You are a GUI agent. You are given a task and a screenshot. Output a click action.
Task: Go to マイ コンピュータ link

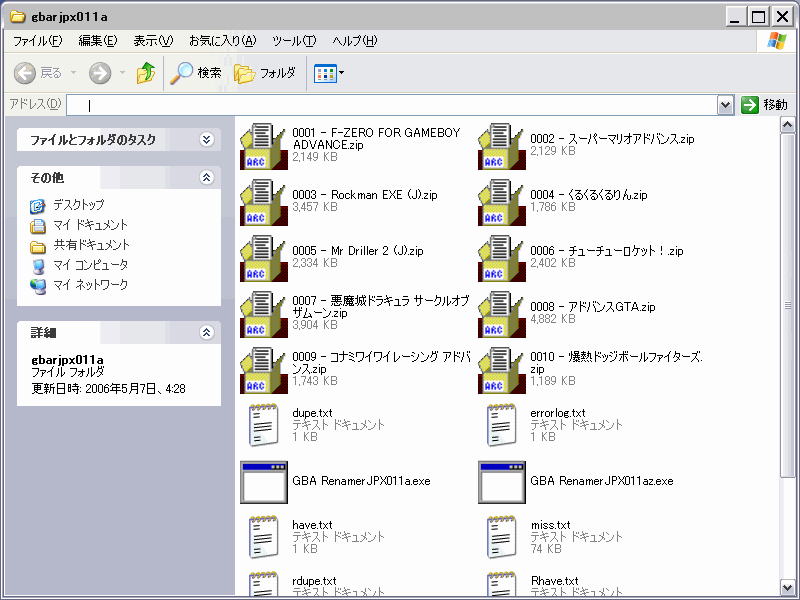(x=90, y=265)
